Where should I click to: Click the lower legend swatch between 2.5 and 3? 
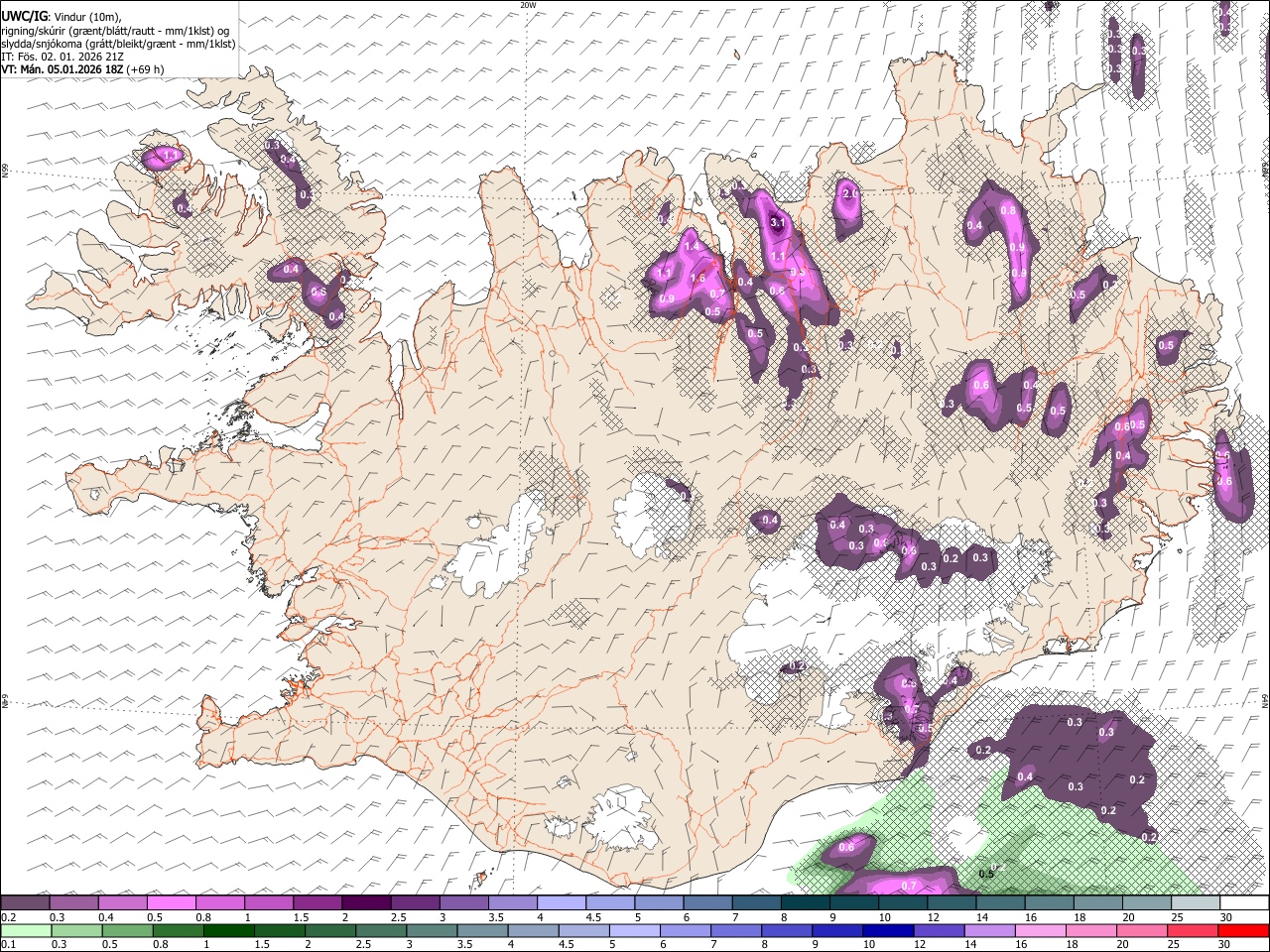(381, 930)
